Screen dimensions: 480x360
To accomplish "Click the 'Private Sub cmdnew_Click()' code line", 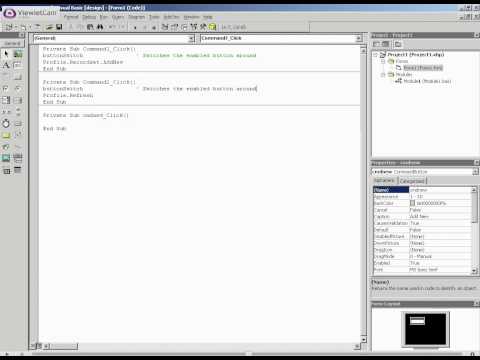I will click(86, 115).
